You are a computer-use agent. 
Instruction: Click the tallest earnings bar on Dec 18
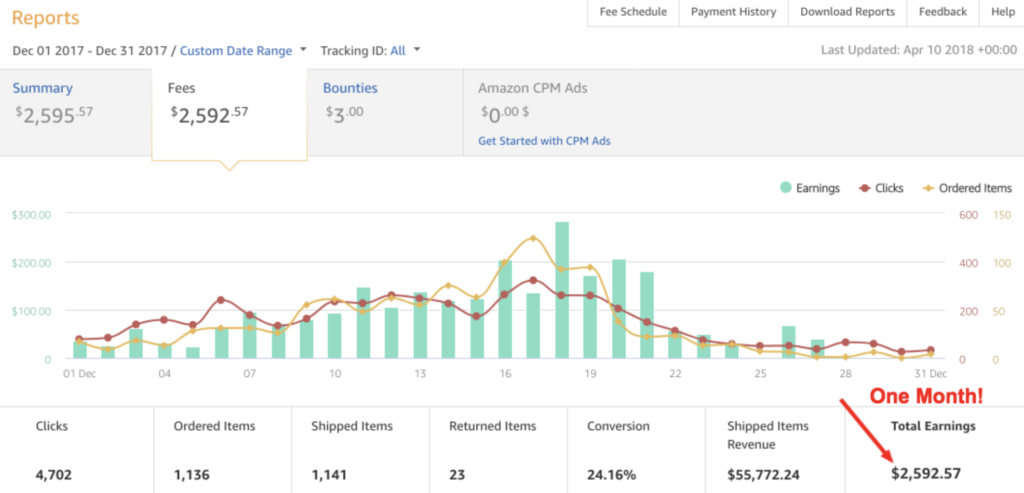(x=562, y=290)
